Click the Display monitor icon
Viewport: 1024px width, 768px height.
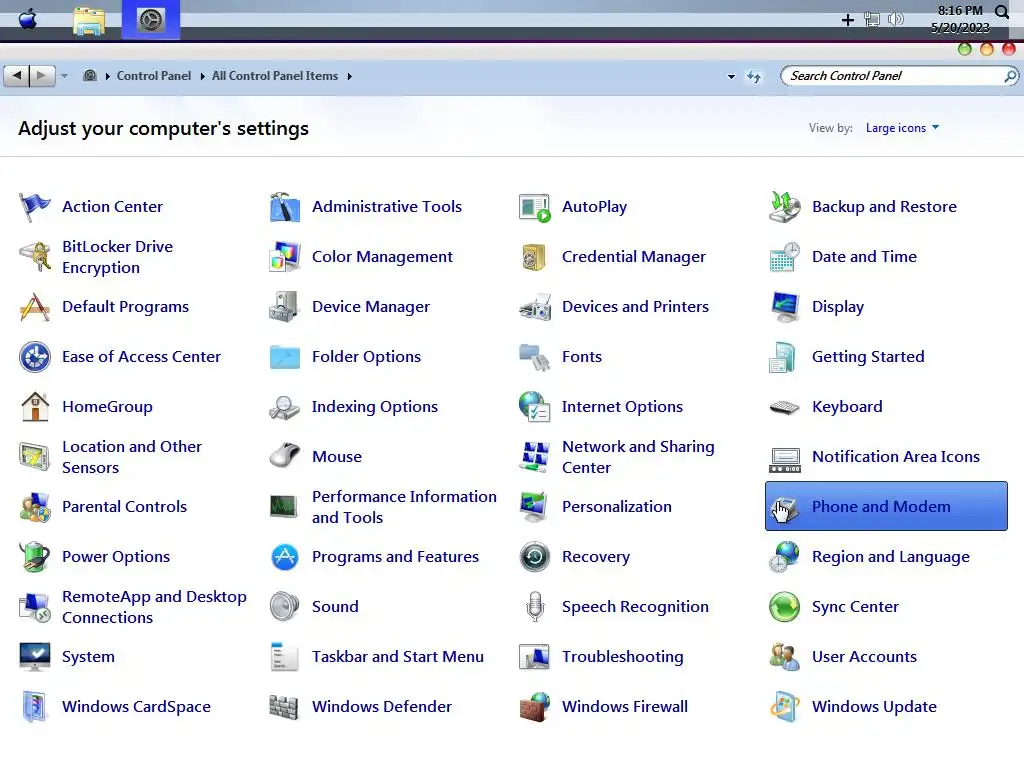(x=784, y=307)
